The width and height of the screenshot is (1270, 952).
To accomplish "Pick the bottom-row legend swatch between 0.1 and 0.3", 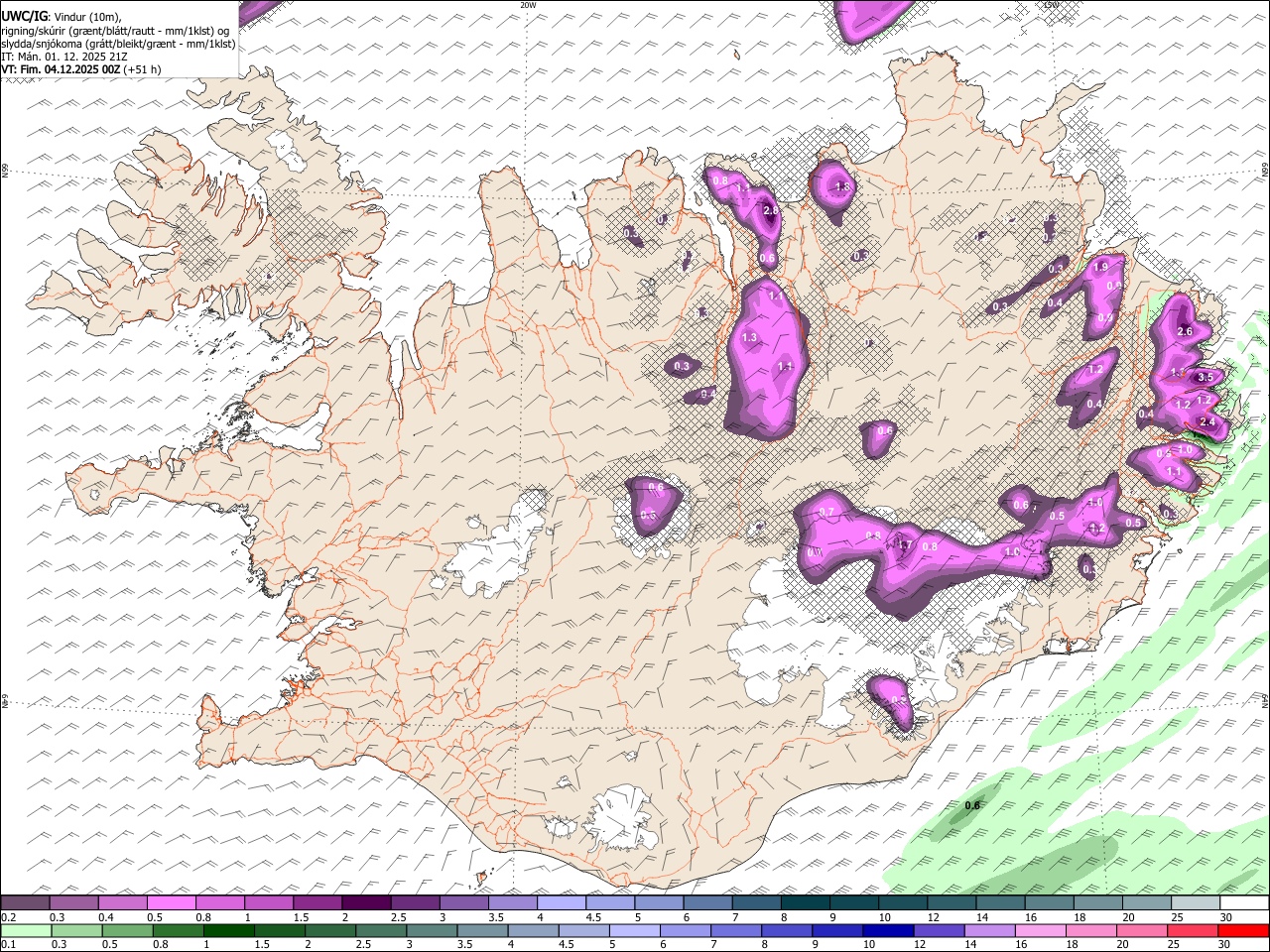I will pyautogui.click(x=25, y=930).
